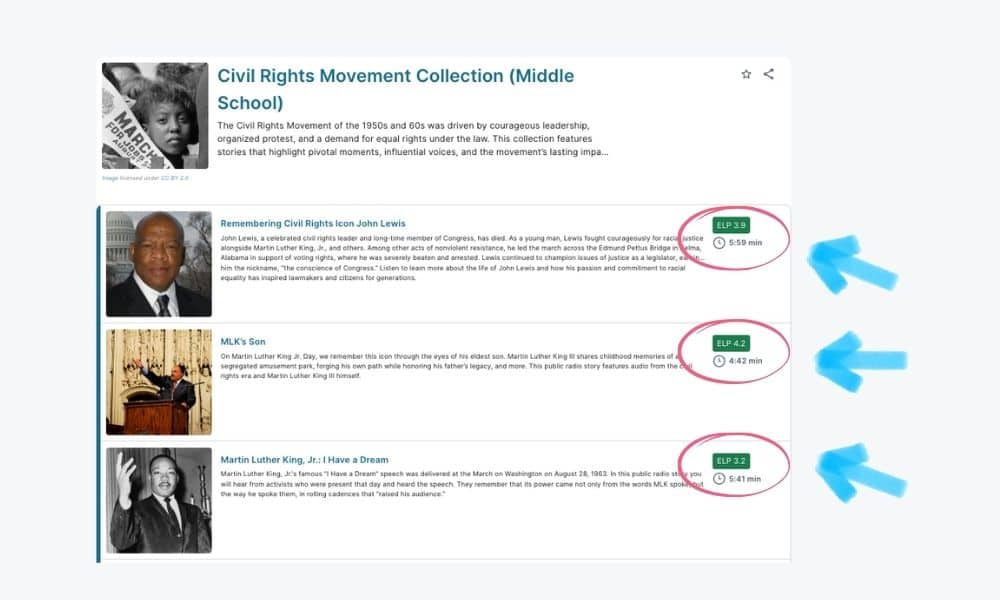Click the clock icon beside 5:41 min

pos(719,479)
